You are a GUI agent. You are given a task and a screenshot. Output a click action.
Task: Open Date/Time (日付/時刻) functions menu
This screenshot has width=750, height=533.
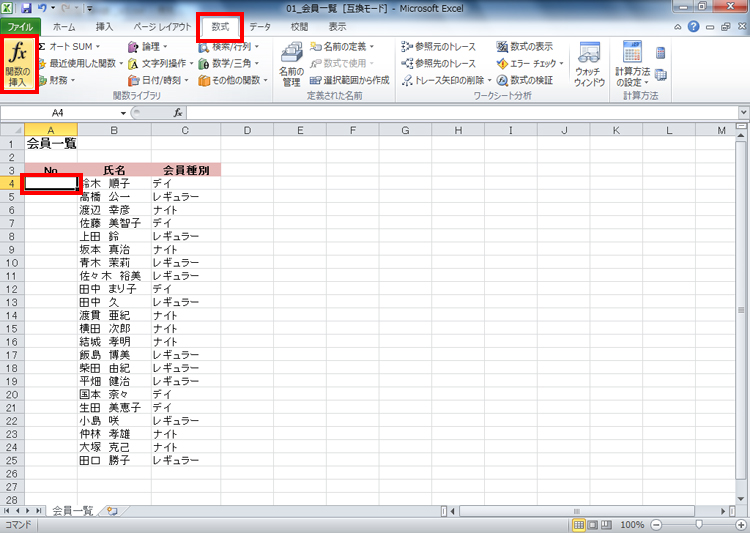click(158, 80)
